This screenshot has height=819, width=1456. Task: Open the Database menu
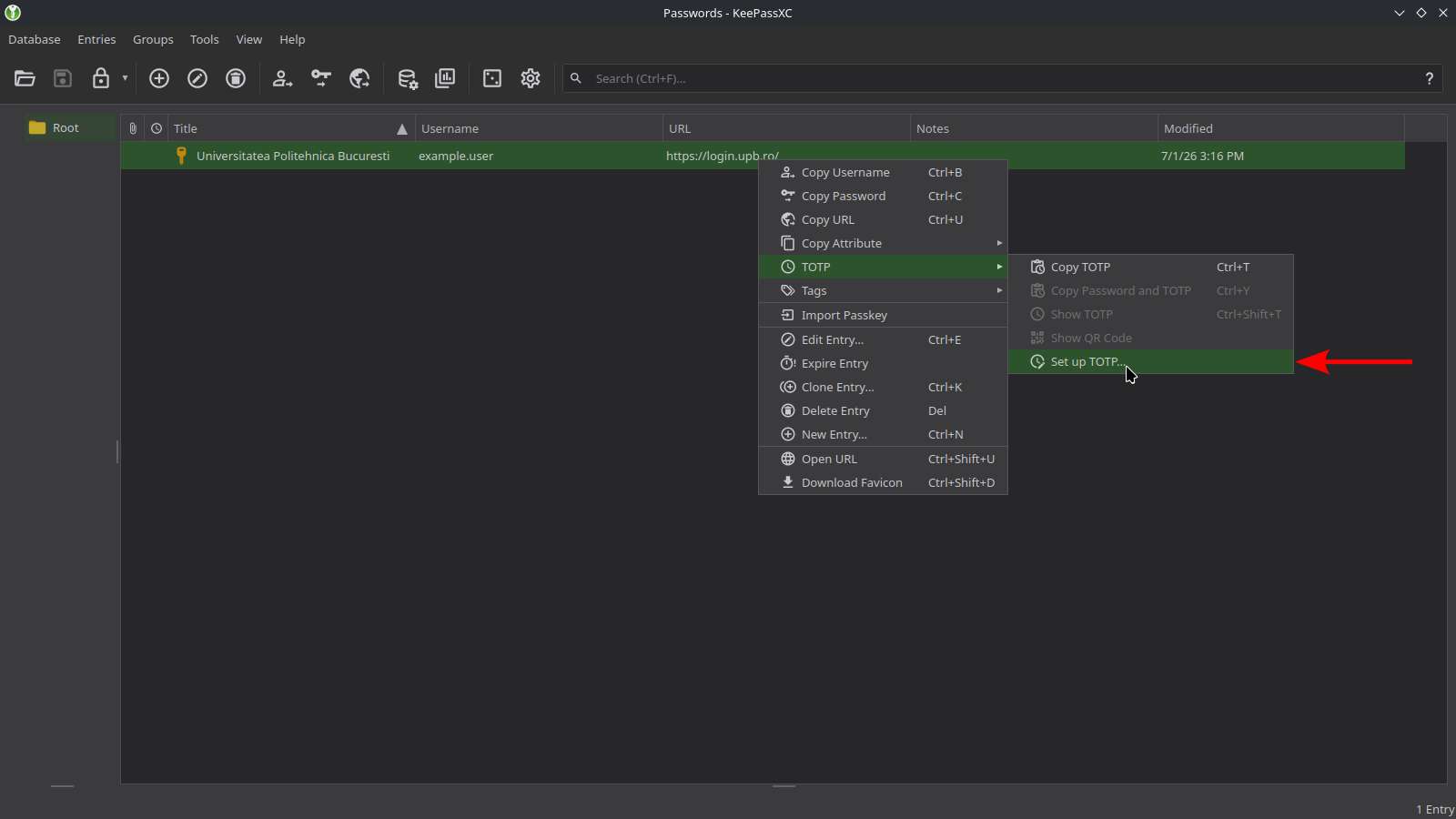coord(35,39)
